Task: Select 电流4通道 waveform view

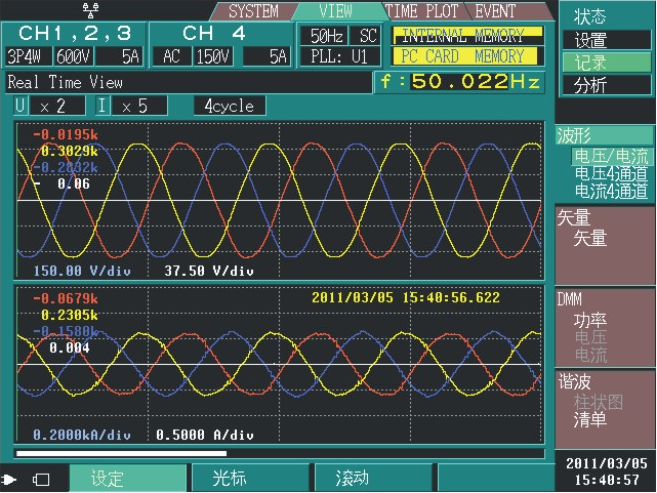Action: pos(610,190)
